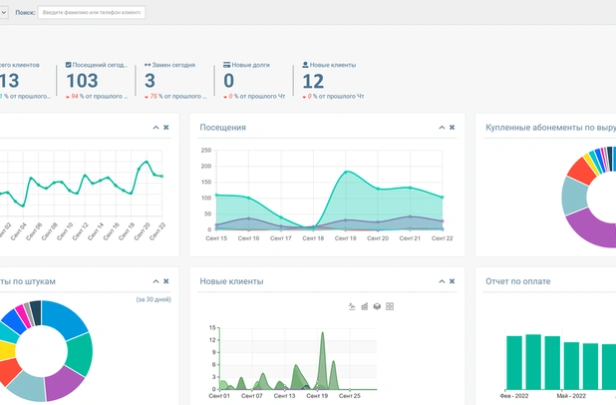The height and width of the screenshot is (405, 616).
Task: Close the 'по штукам' donut chart panel
Action: (167, 282)
